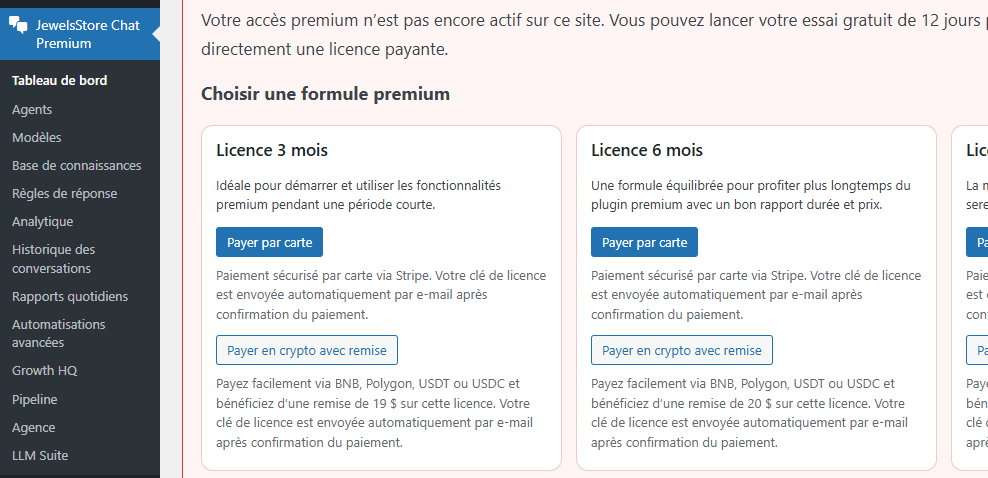Open Rapports quotidiens
The image size is (988, 478).
coord(70,297)
